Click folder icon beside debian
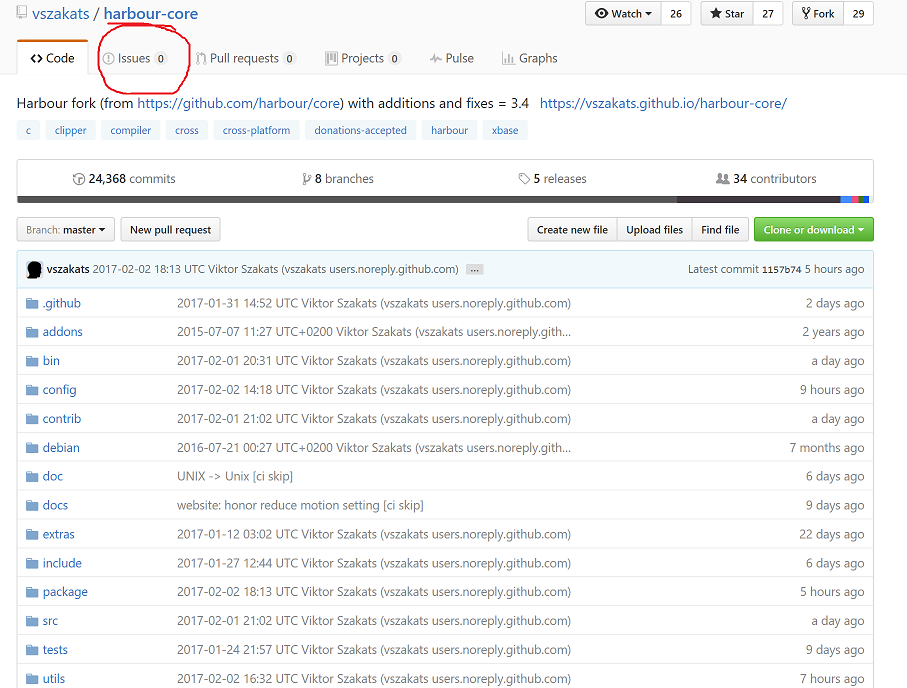This screenshot has width=907, height=688. click(32, 448)
